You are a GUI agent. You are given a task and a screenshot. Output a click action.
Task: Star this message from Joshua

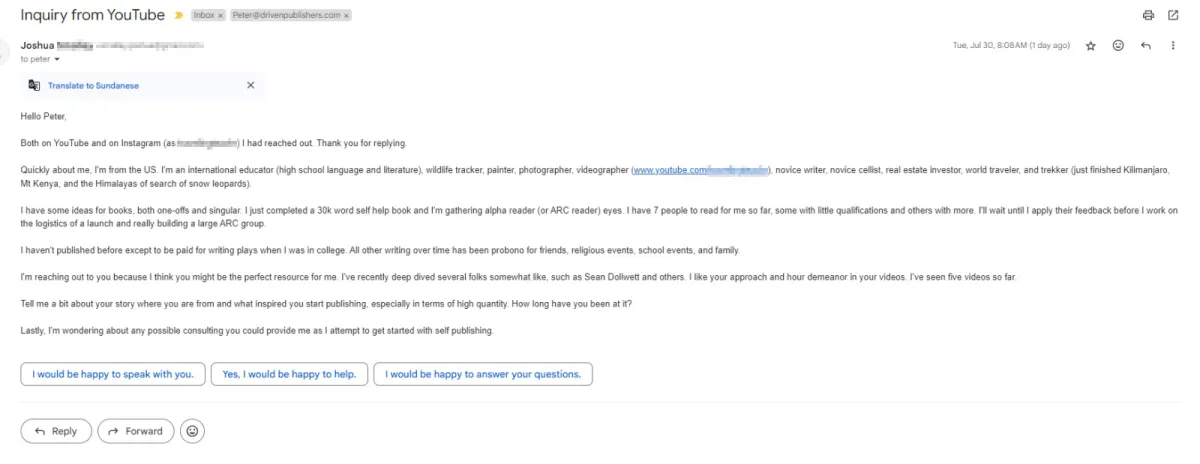(1091, 46)
